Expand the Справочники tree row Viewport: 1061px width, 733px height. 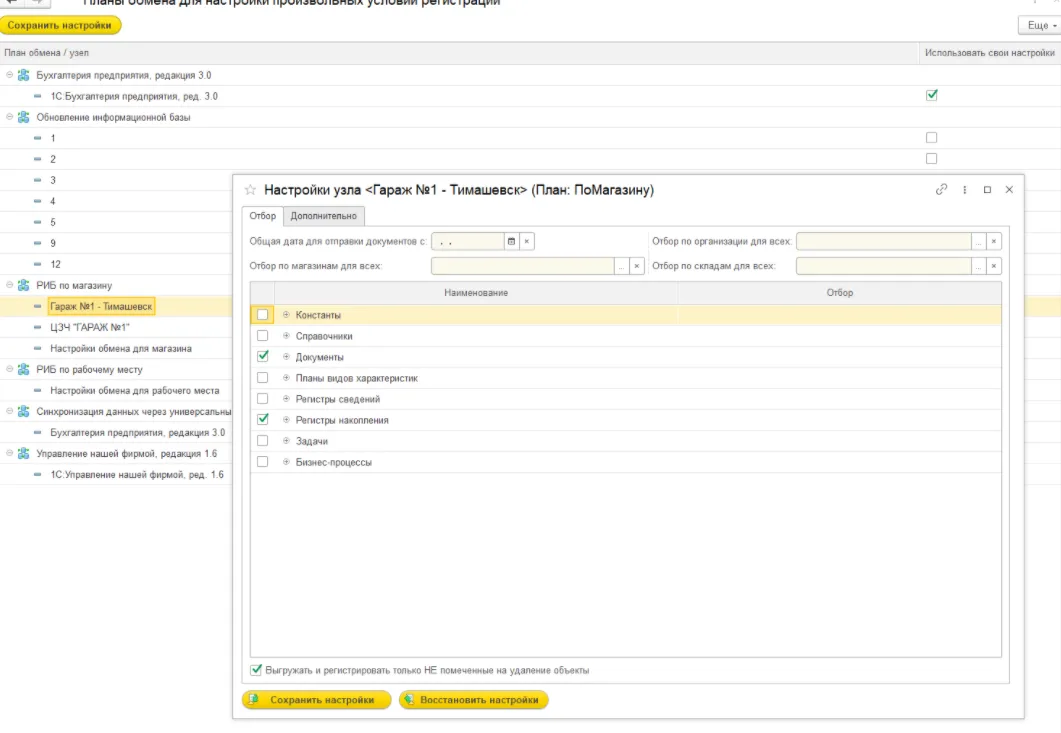pos(286,336)
